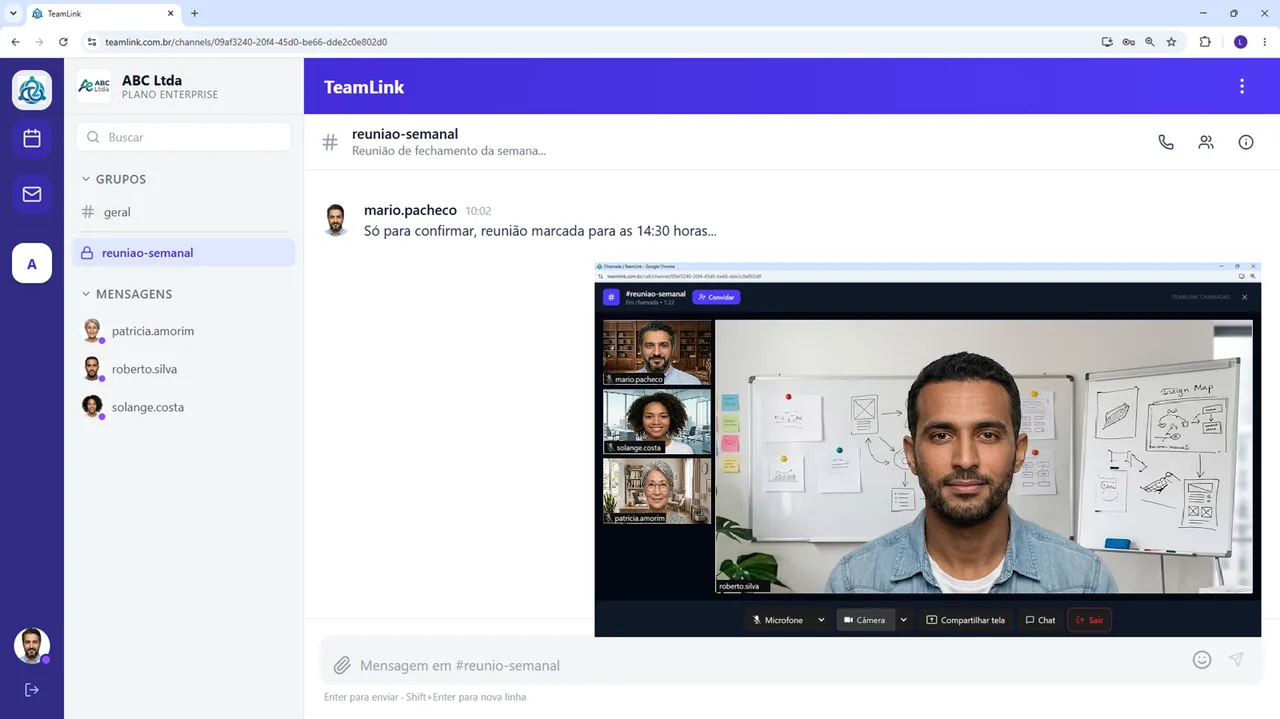Open the TeamLink home logo in sidebar
This screenshot has width=1280, height=719.
click(32, 90)
